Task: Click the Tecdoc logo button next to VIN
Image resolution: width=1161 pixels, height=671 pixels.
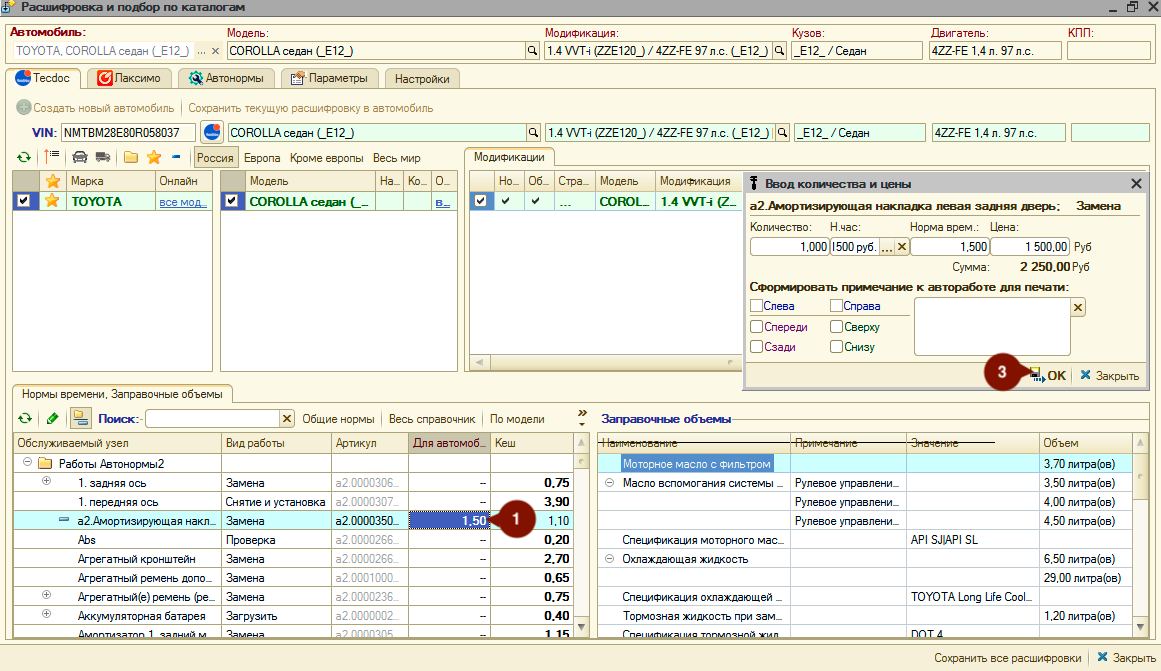Action: click(213, 133)
